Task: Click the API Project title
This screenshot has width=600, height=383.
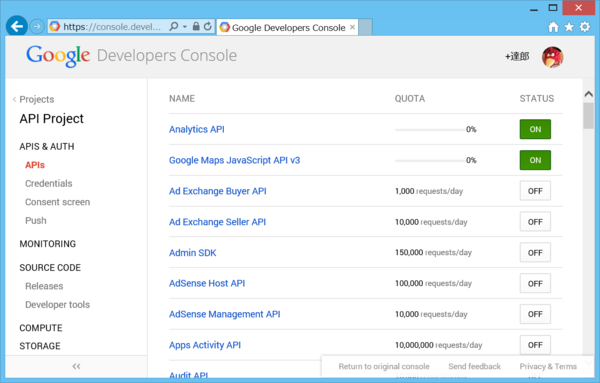Action: [52, 119]
